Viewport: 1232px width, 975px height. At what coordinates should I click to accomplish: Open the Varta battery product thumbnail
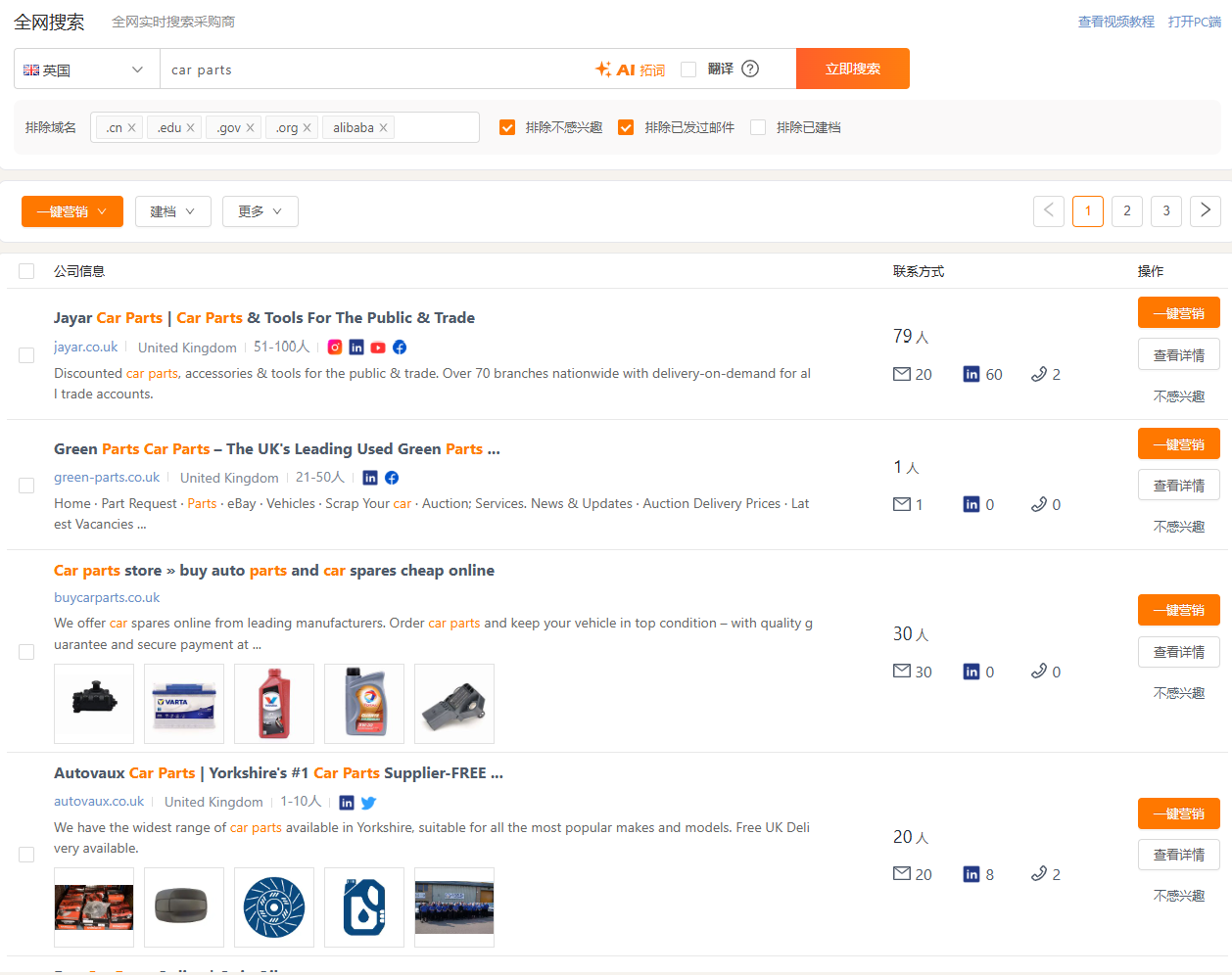184,704
